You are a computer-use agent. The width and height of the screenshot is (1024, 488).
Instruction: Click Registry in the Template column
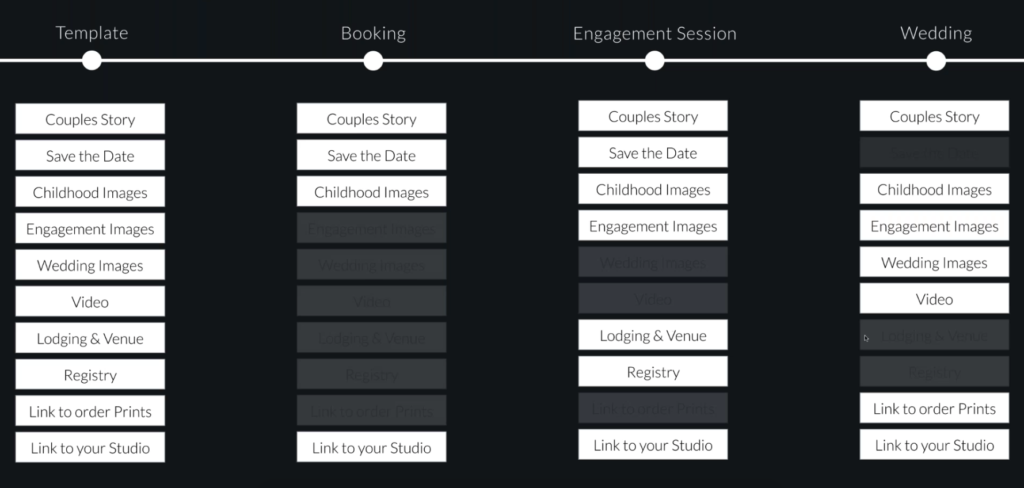click(90, 375)
